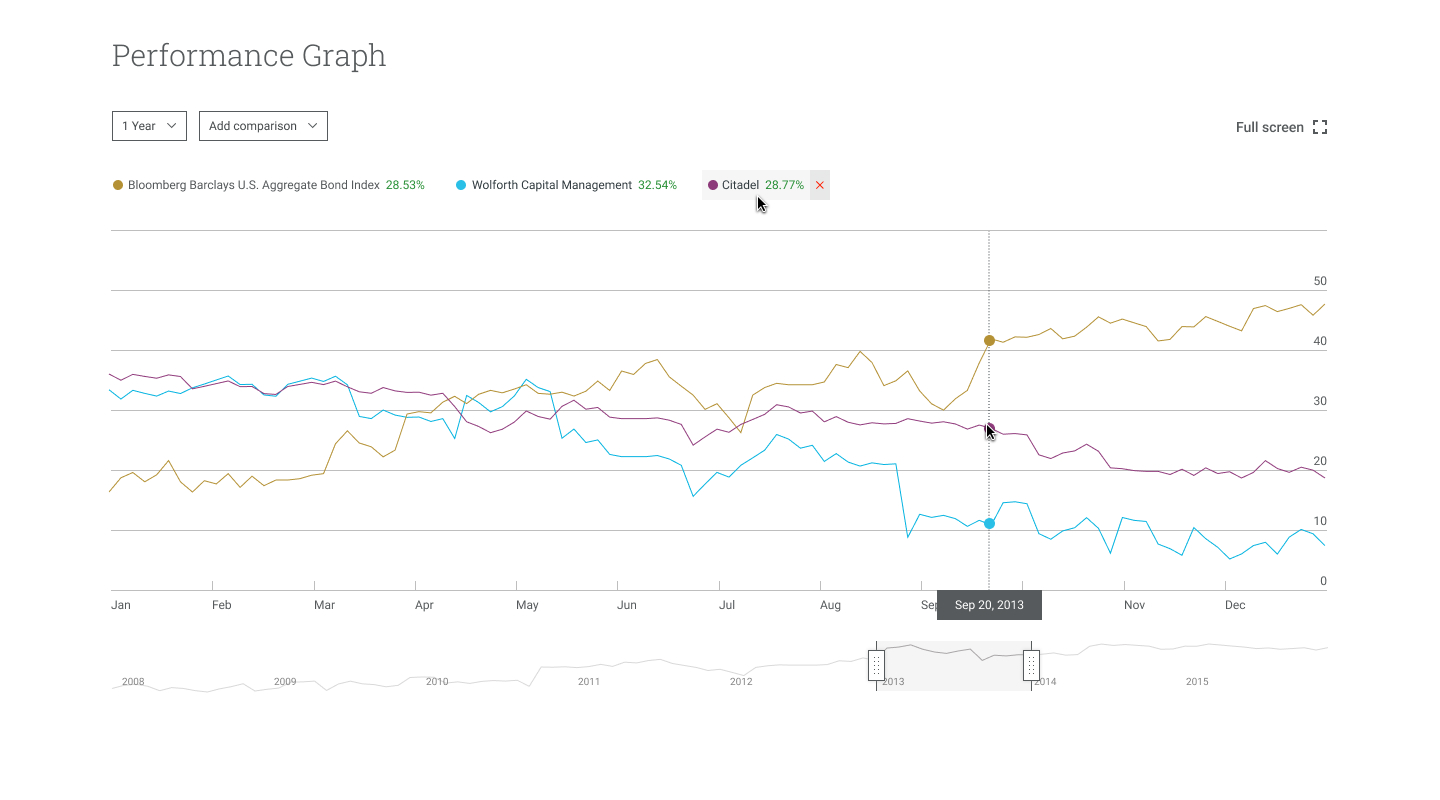Select 2015 on the overview timeline
The height and width of the screenshot is (800, 1440).
[x=1197, y=682]
